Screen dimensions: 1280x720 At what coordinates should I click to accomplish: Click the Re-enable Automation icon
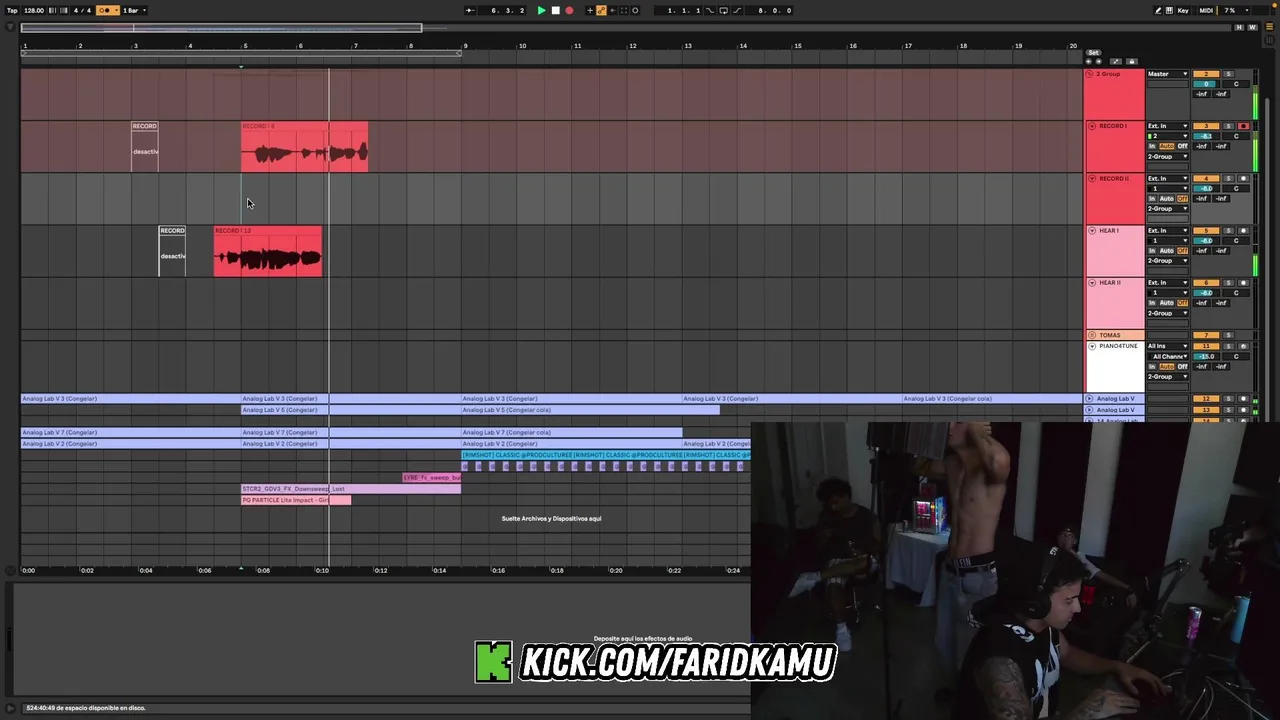pyautogui.click(x=612, y=10)
